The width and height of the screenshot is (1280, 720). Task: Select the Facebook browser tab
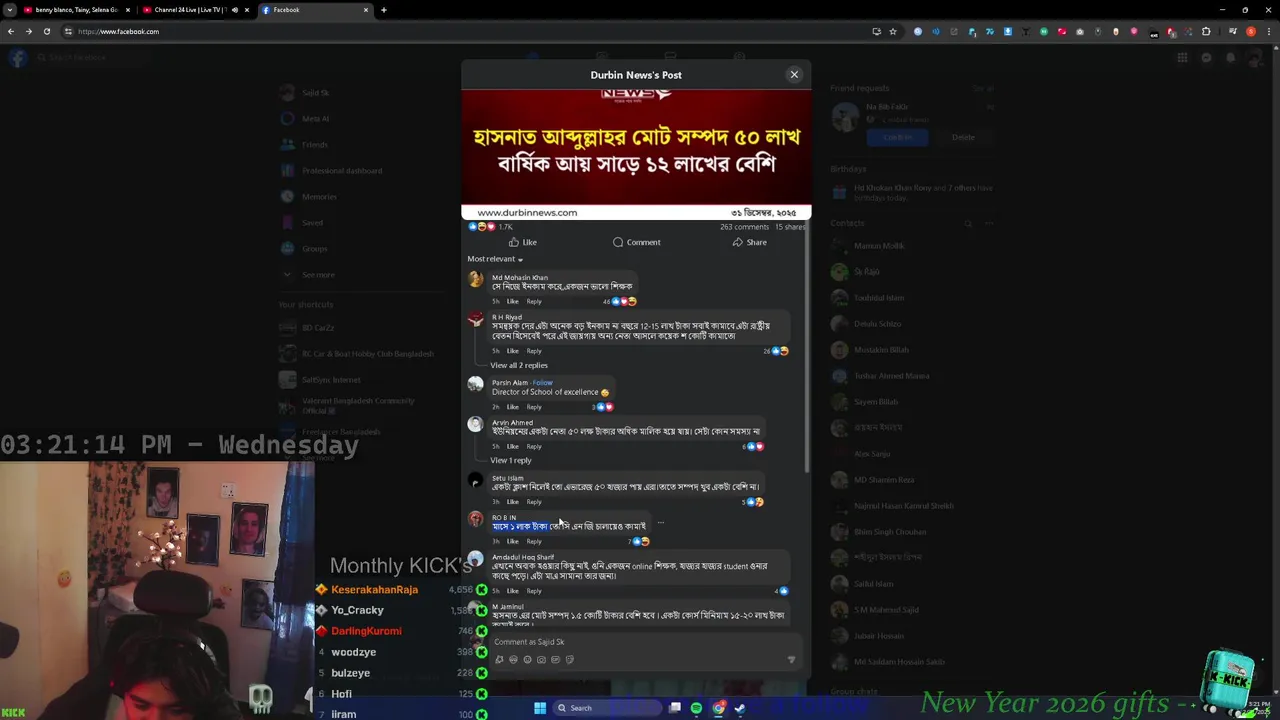click(315, 10)
